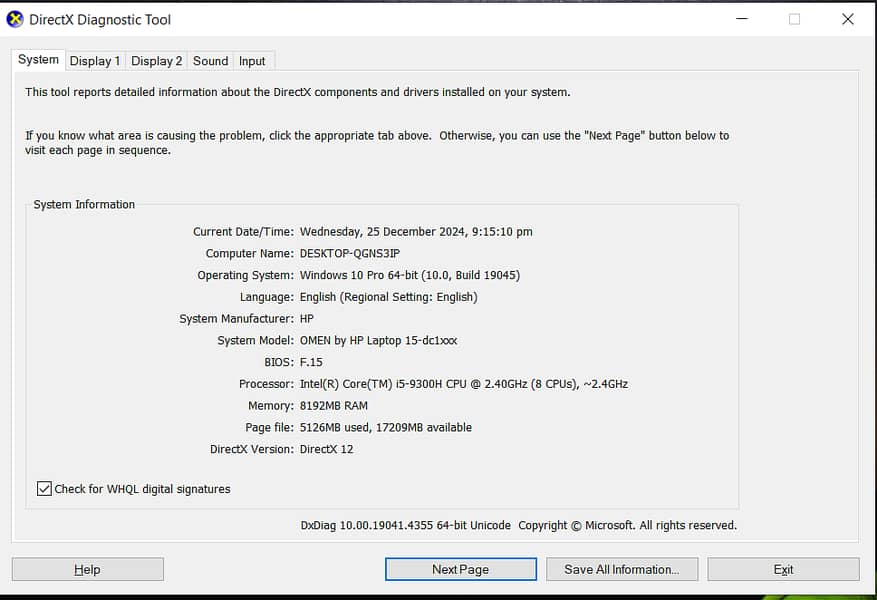
Task: Open the Display 2 tab
Action: pos(156,61)
